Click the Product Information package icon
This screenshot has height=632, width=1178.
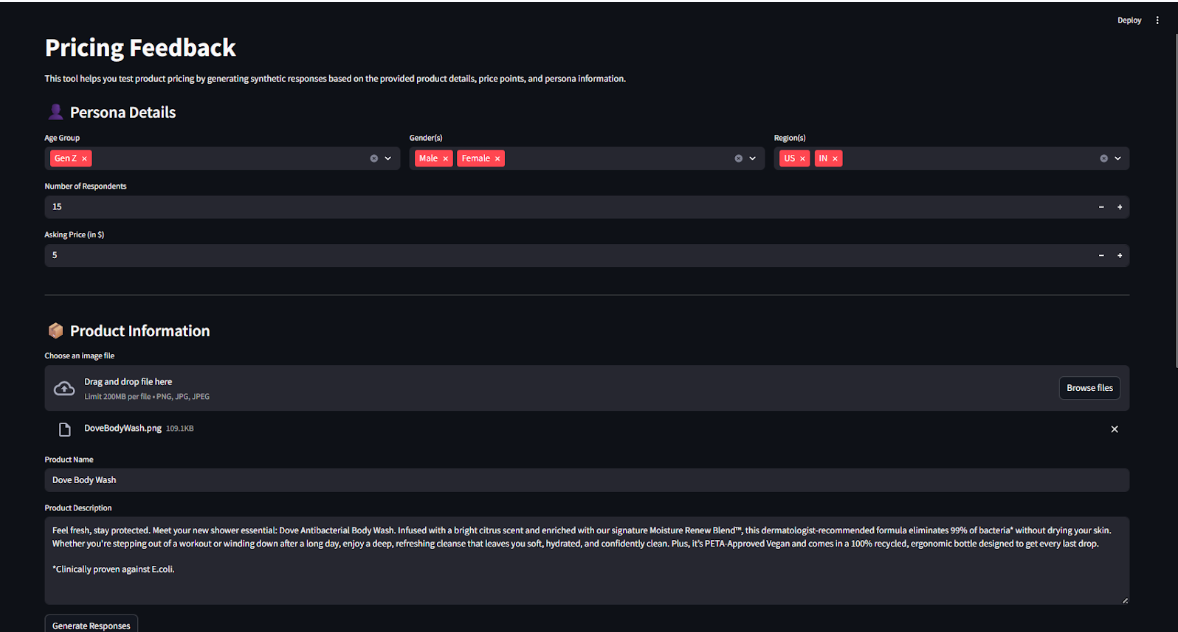click(55, 331)
